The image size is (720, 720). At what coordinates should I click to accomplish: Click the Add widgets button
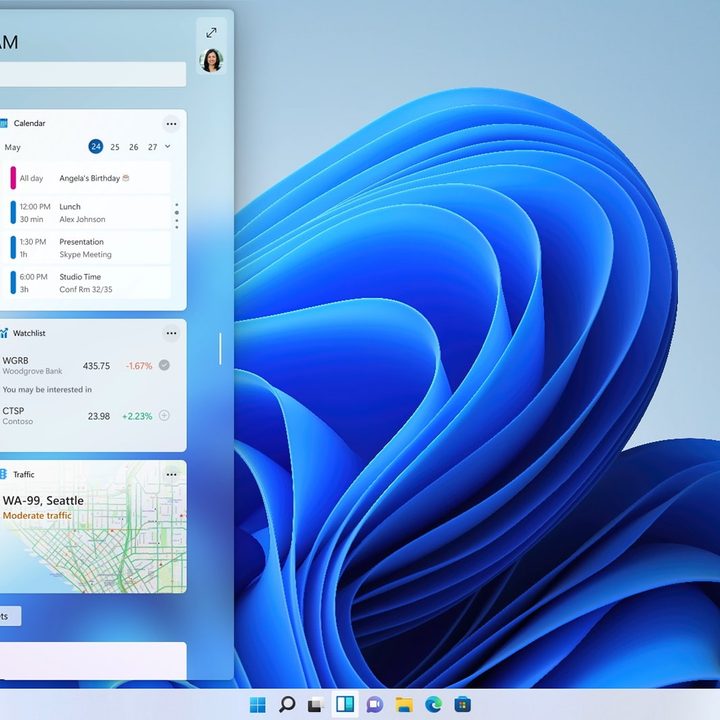pyautogui.click(x=10, y=616)
